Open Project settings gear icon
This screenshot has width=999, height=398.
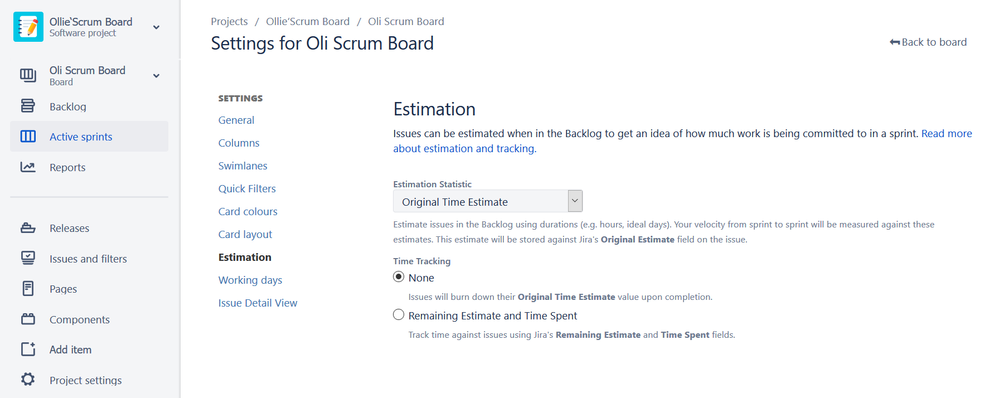[28, 380]
